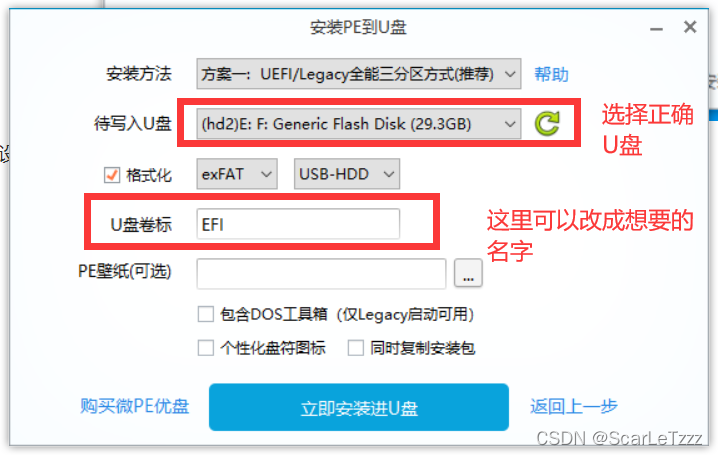Click the PE壁纸 wallpaper path field
Image resolution: width=718 pixels, height=455 pixels.
321,273
